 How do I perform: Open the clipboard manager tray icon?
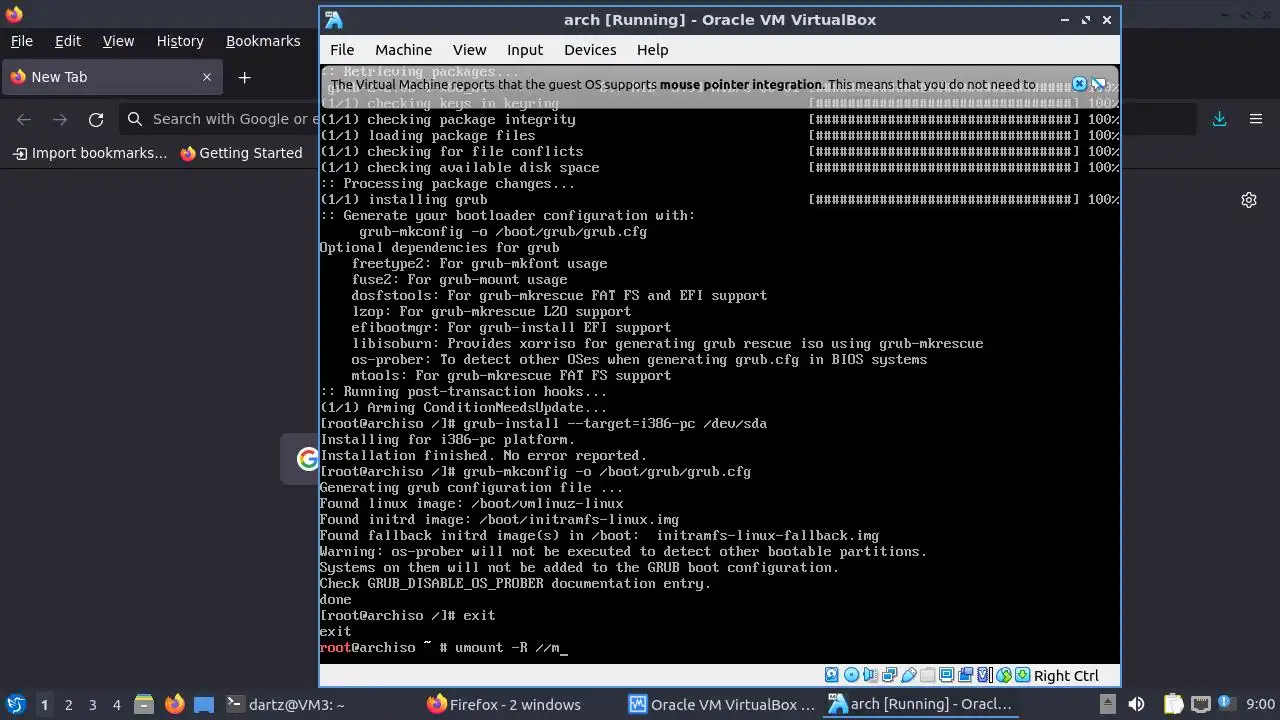[x=1173, y=704]
